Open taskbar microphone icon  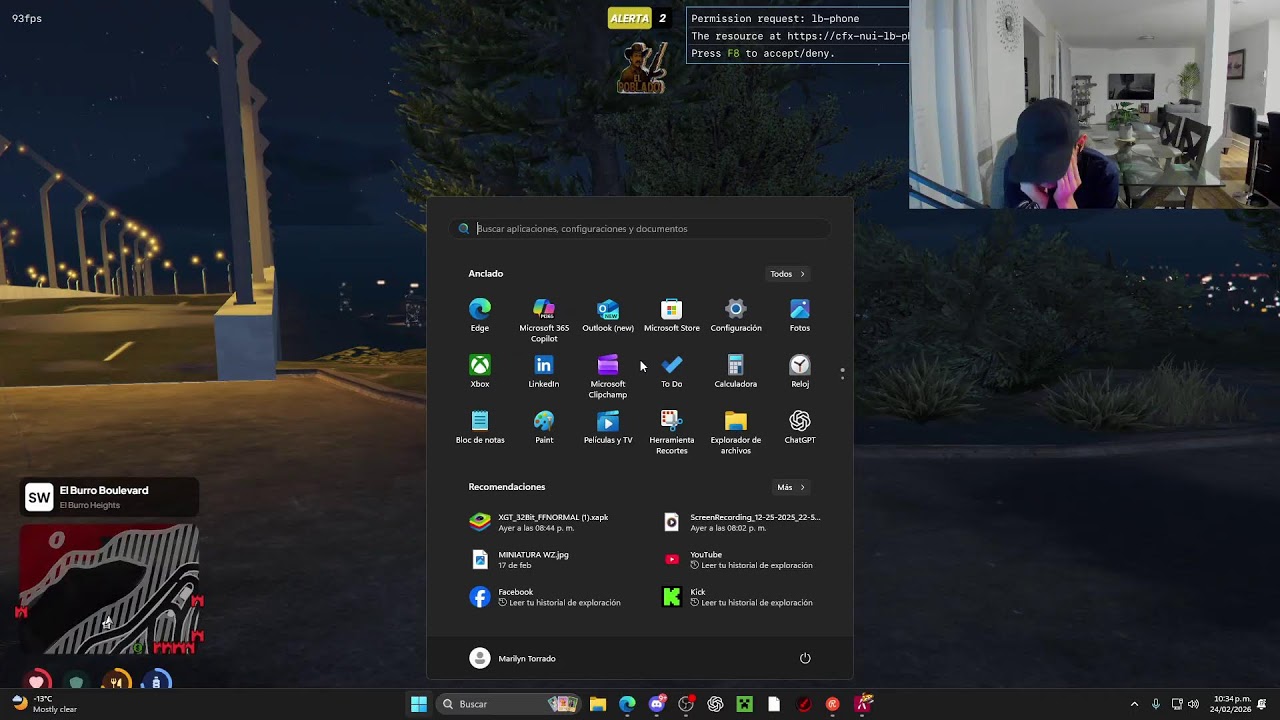pyautogui.click(x=1156, y=704)
